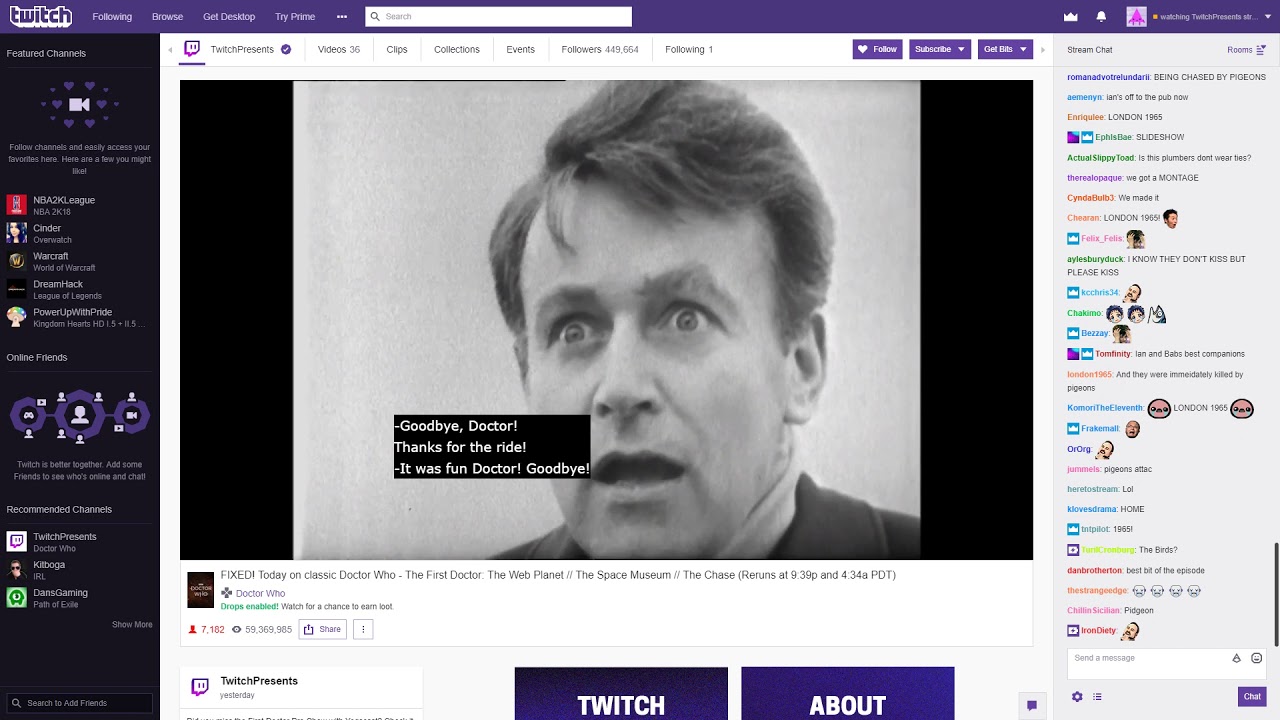This screenshot has width=1280, height=720.
Task: Open PowerUpWithPride channel avatar
Action: point(16,317)
